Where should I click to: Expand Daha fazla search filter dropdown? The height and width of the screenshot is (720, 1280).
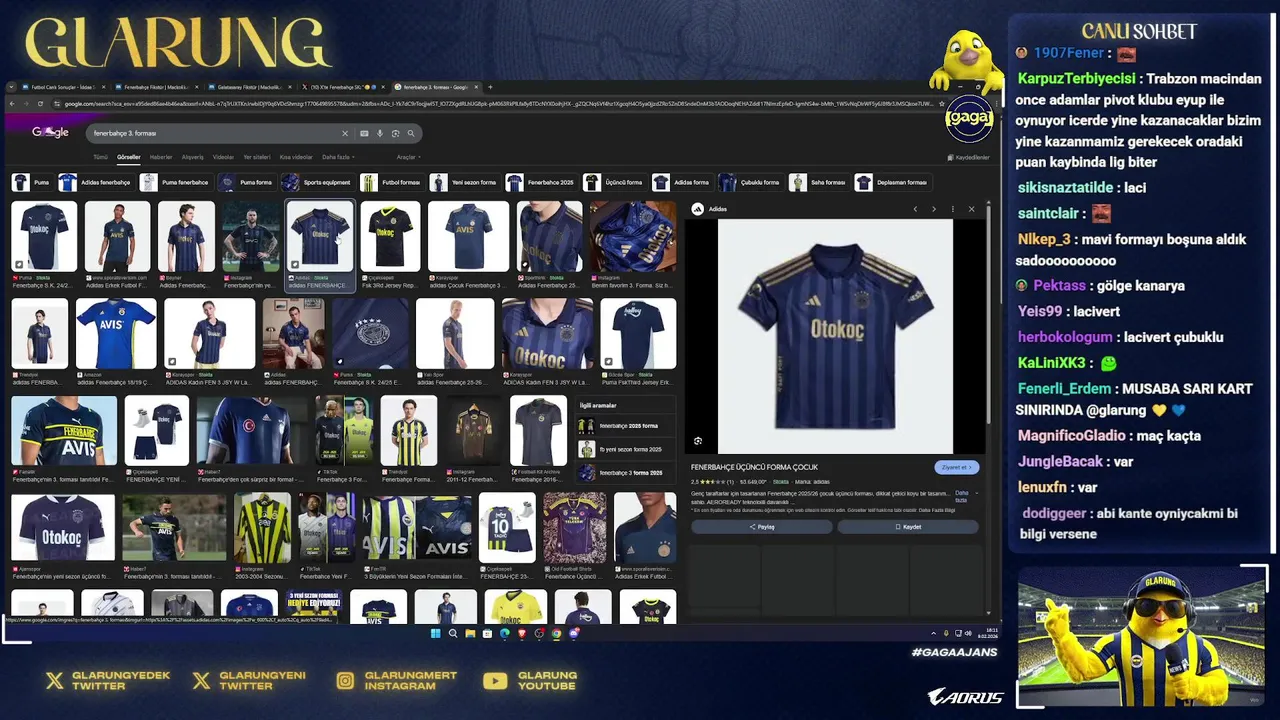(338, 157)
